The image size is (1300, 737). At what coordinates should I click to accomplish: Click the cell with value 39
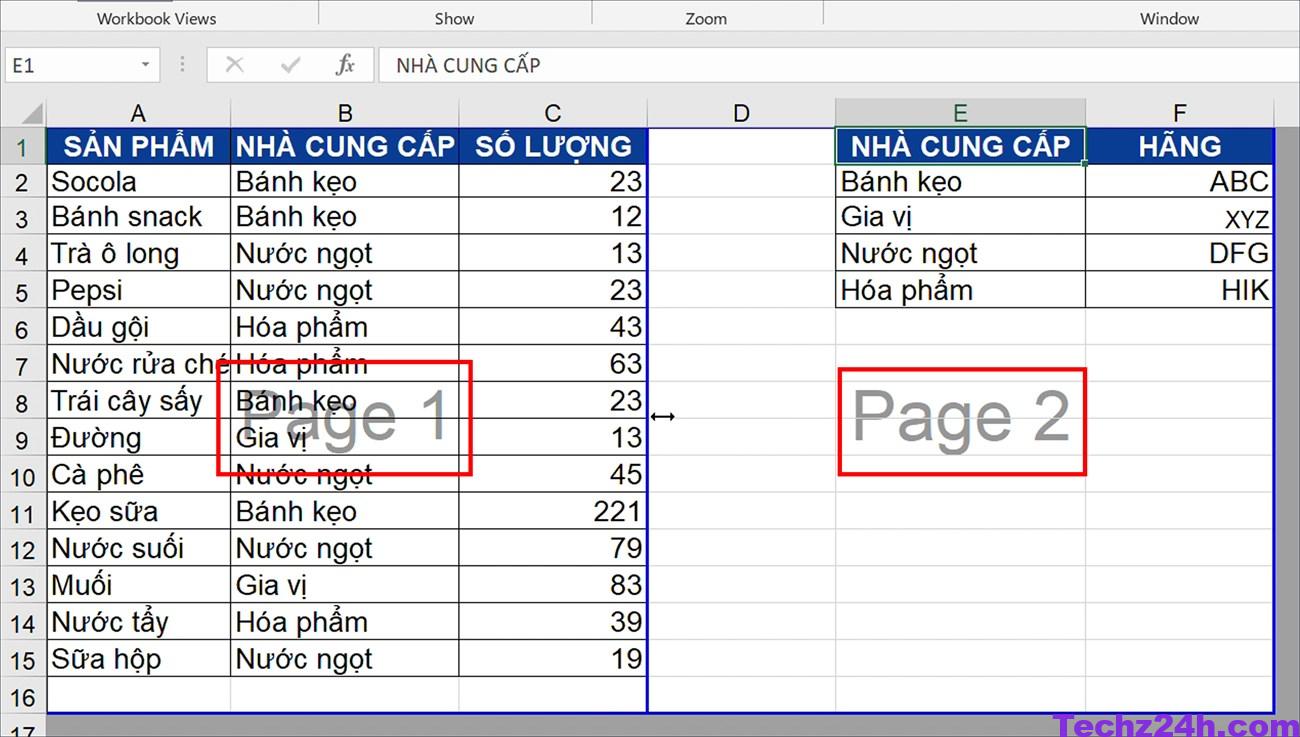click(x=553, y=622)
